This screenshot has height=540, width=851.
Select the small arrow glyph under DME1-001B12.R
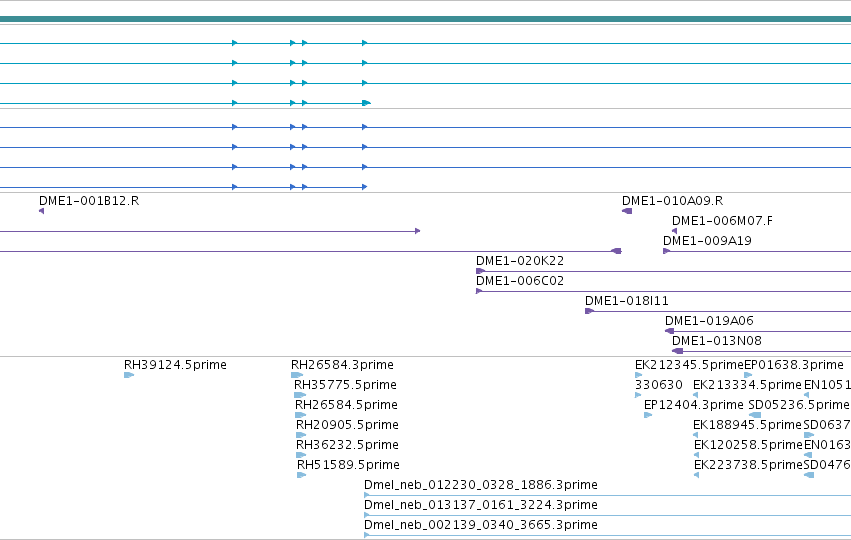[x=42, y=211]
